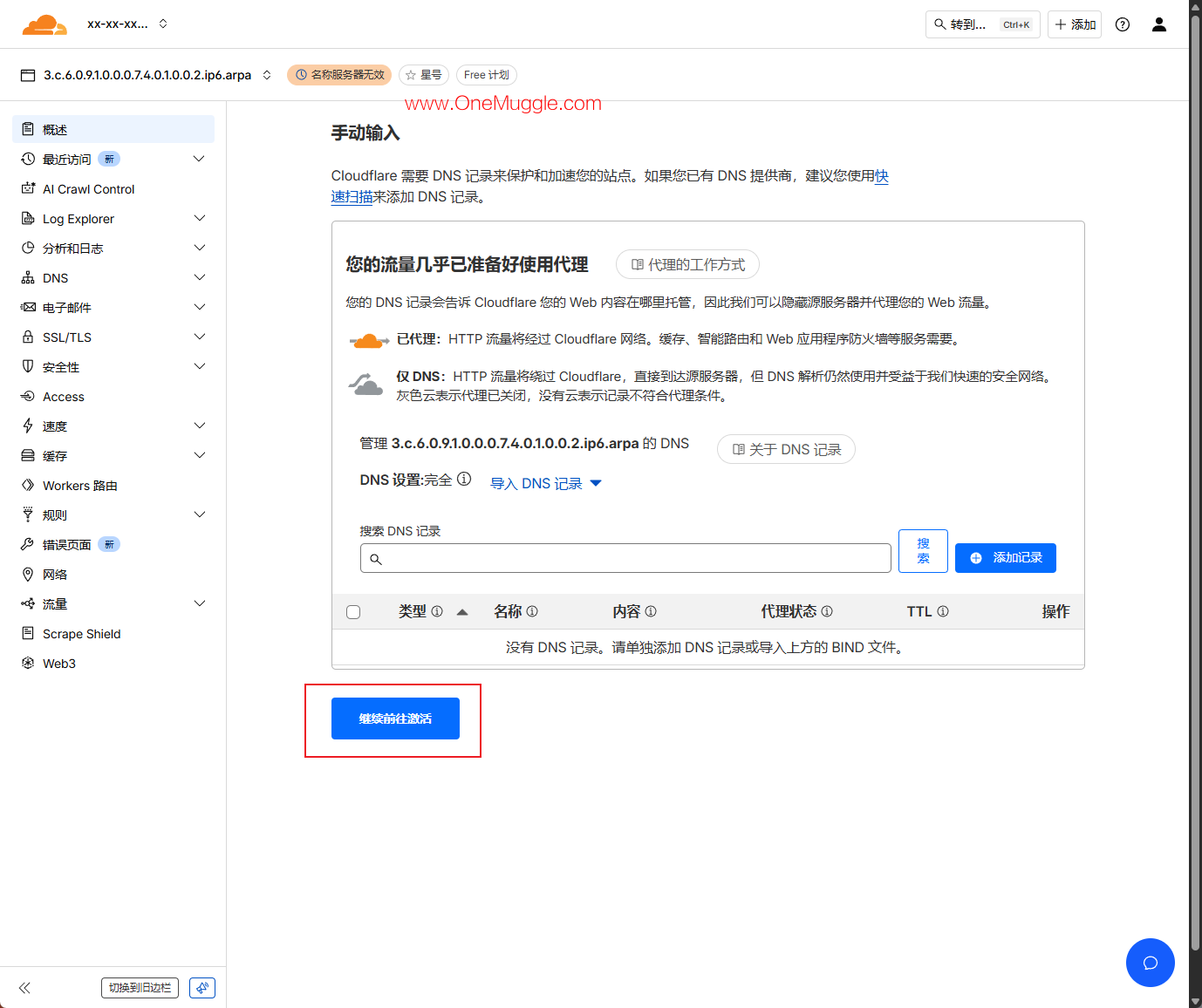Click the magnifier icon in DNS search box
Screen dimensions: 1202x1008
click(376, 559)
